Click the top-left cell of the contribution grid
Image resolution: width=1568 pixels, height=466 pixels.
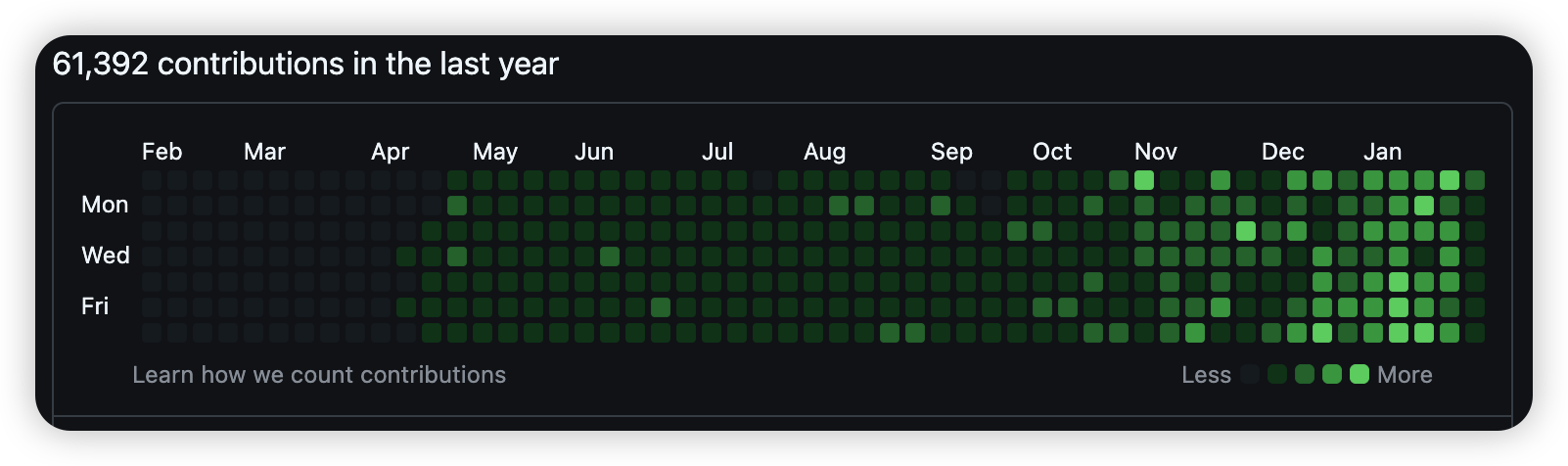tap(152, 180)
